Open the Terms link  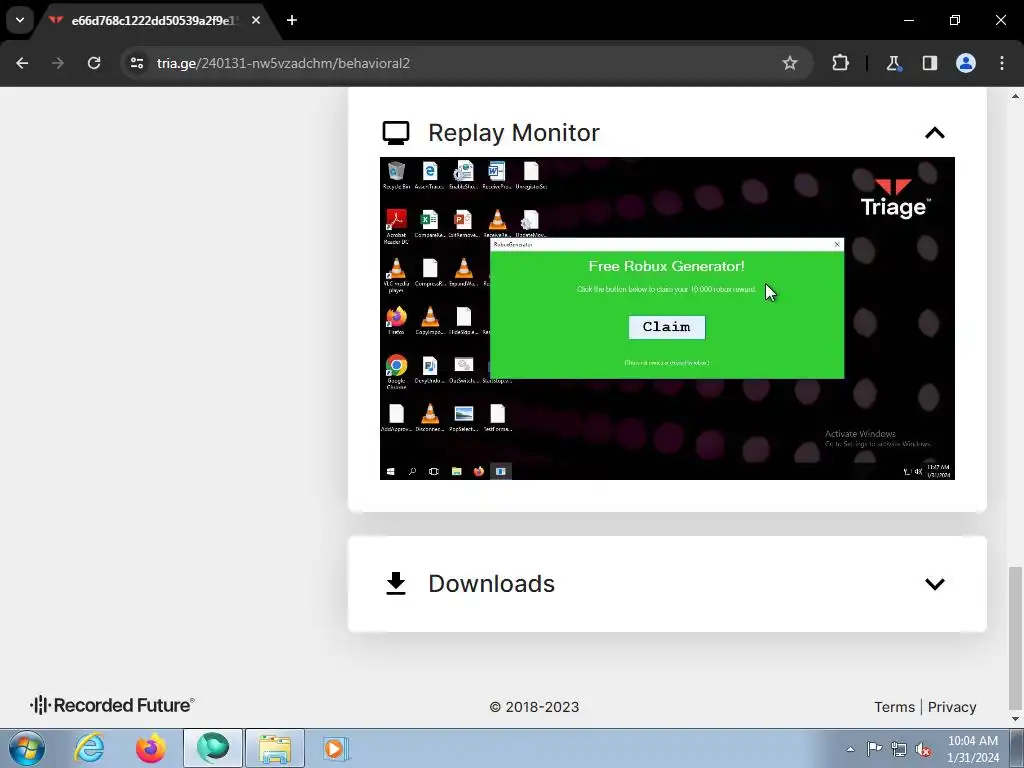pyautogui.click(x=894, y=707)
